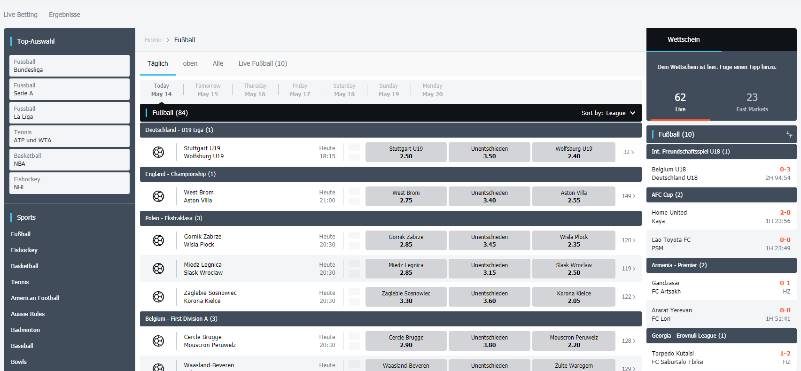The image size is (801, 371).
Task: Bet on Zaglebie Sosnowiec at 3.30
Action: click(x=406, y=297)
